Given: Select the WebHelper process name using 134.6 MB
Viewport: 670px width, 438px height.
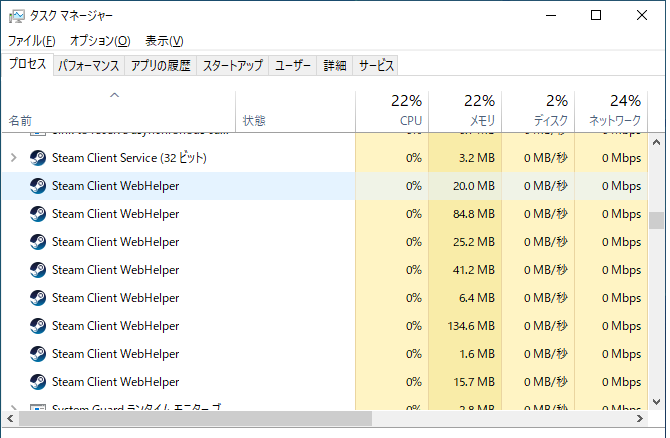Looking at the screenshot, I should [115, 326].
